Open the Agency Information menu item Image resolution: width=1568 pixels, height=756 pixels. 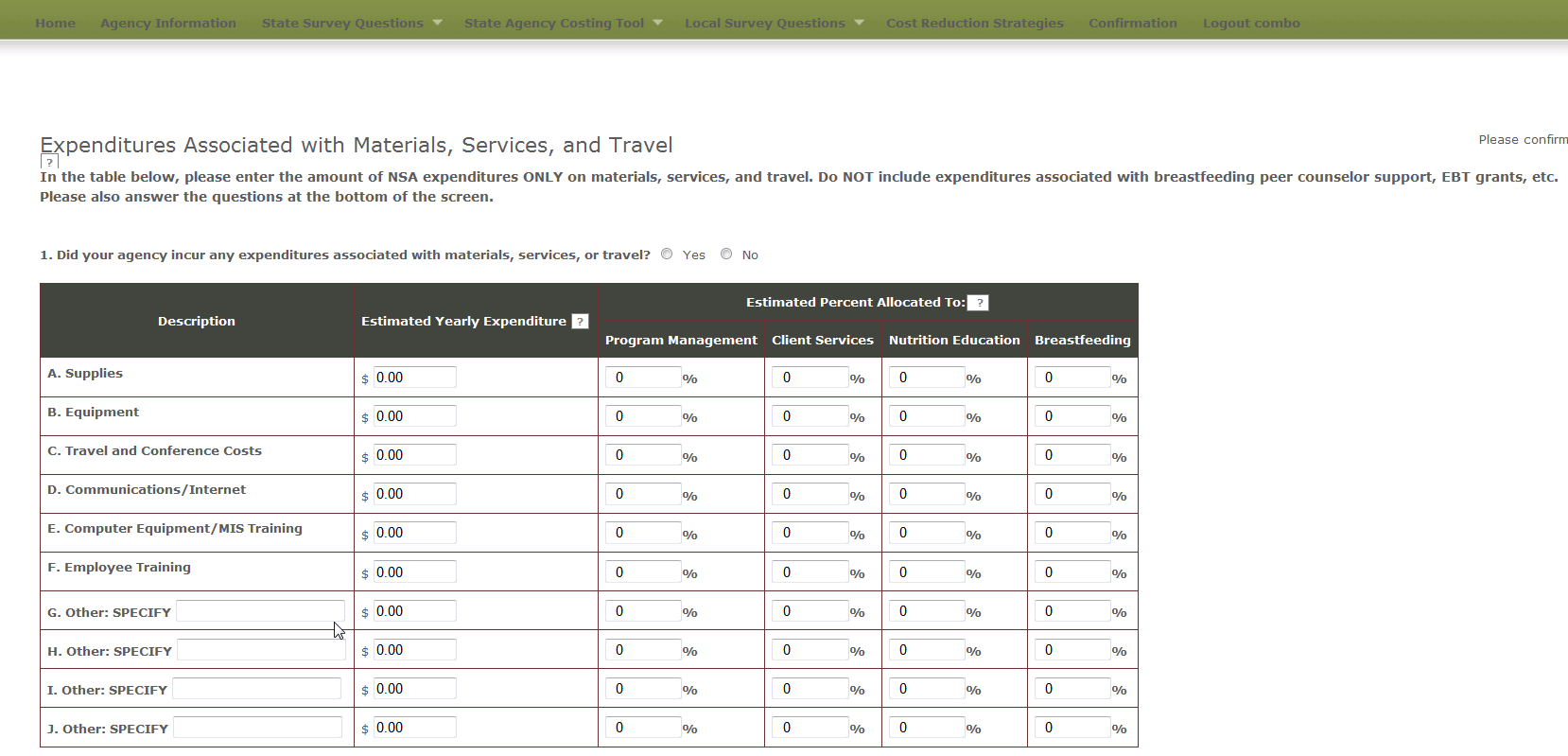tap(168, 23)
